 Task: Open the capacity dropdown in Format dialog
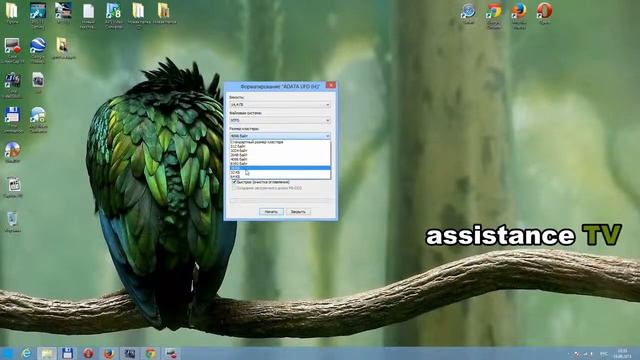tap(280, 105)
